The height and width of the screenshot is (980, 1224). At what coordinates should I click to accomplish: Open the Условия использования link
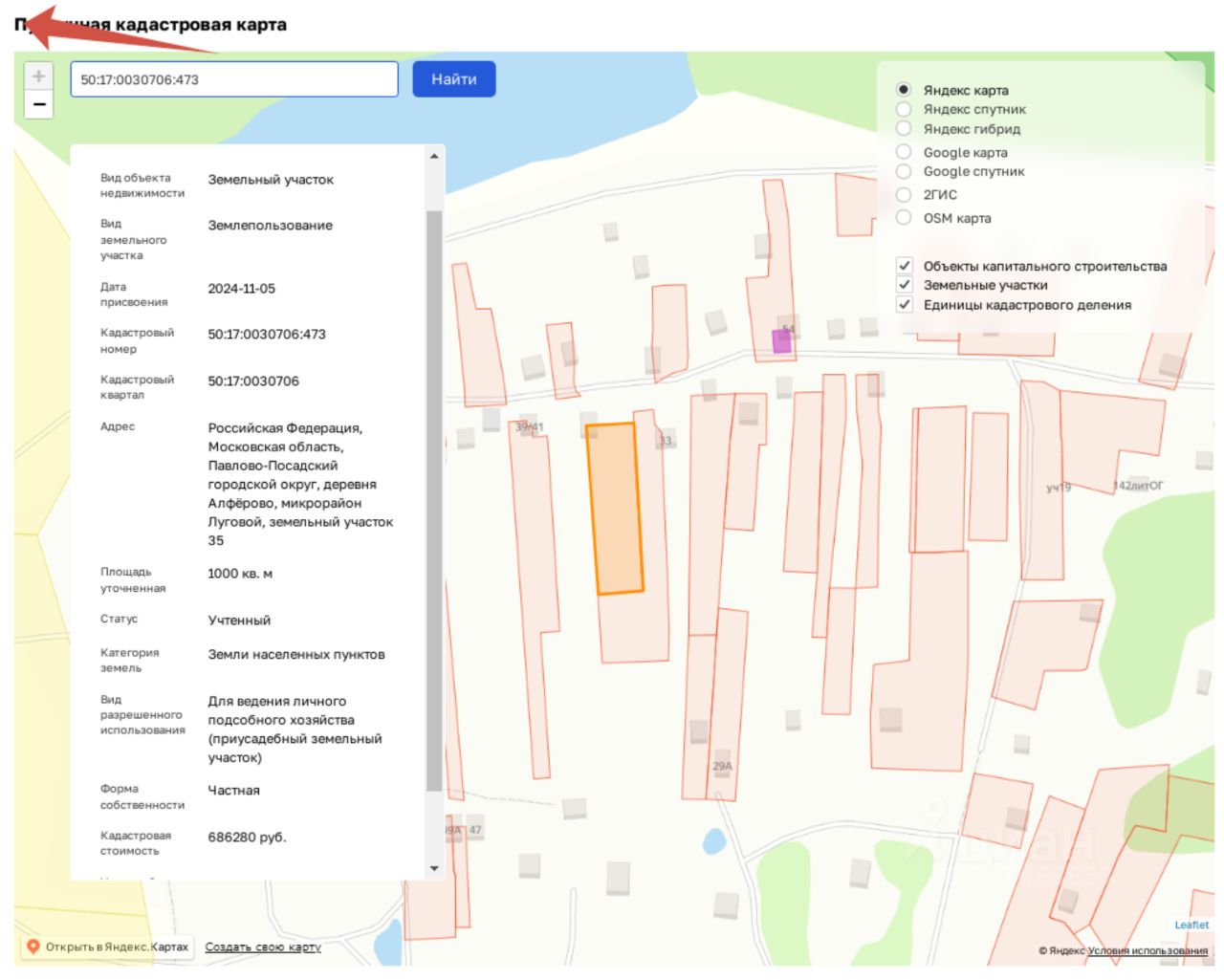coord(1147,950)
